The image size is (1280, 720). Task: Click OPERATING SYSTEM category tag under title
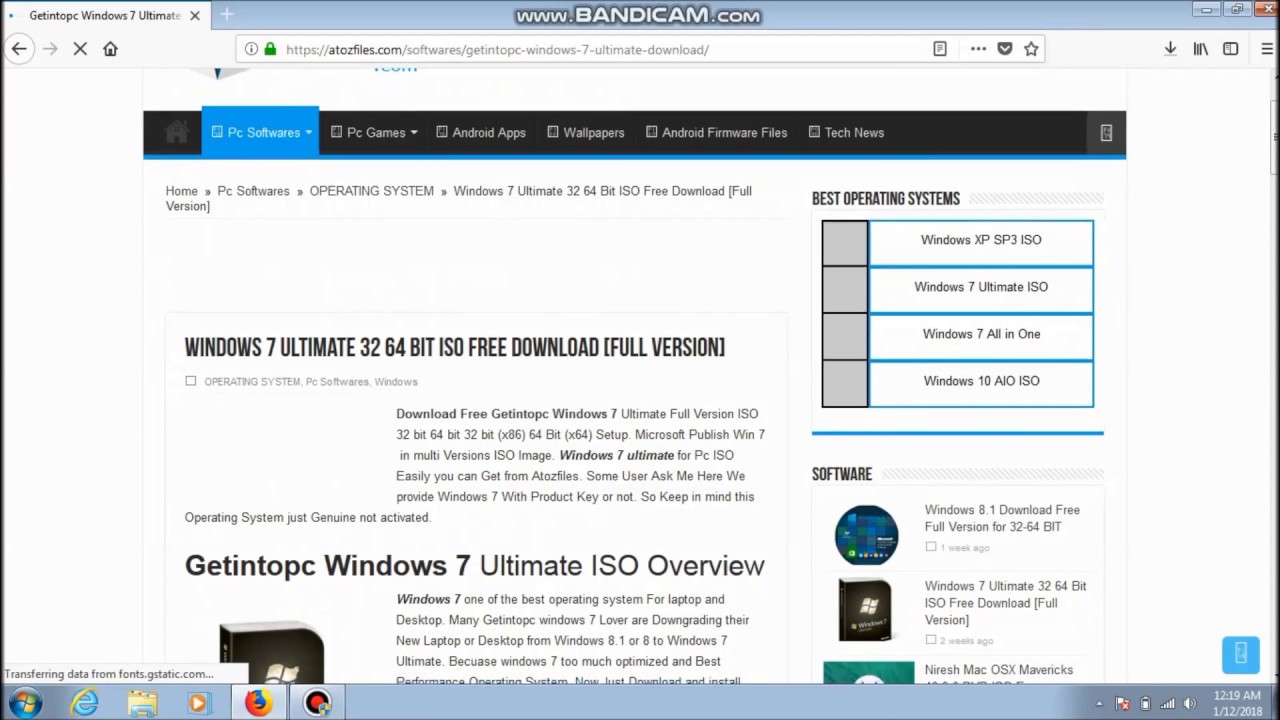click(252, 382)
